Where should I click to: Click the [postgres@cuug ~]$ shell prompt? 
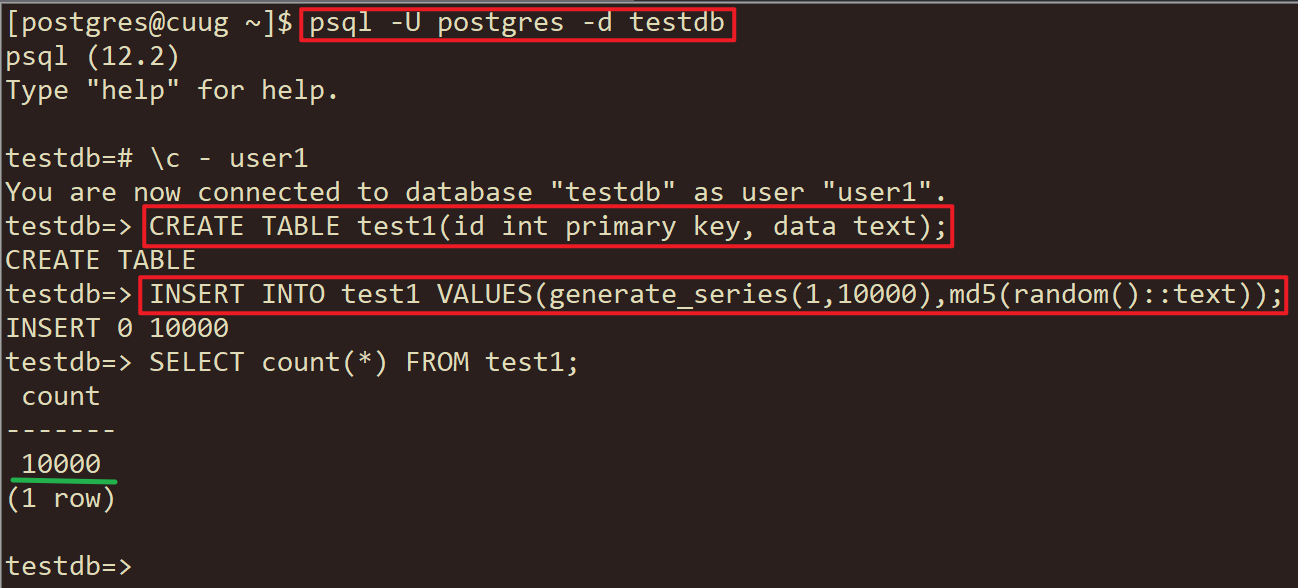[x=150, y=23]
